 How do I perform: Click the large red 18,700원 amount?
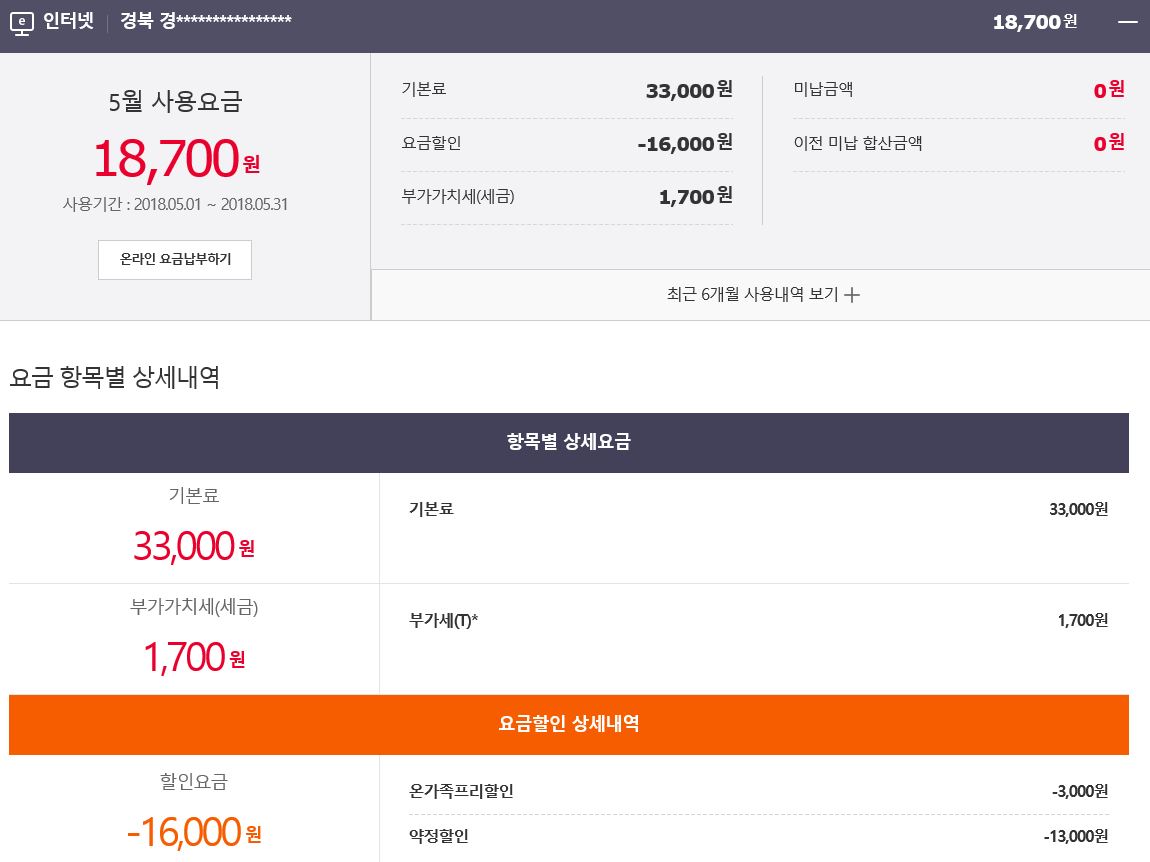pyautogui.click(x=175, y=158)
